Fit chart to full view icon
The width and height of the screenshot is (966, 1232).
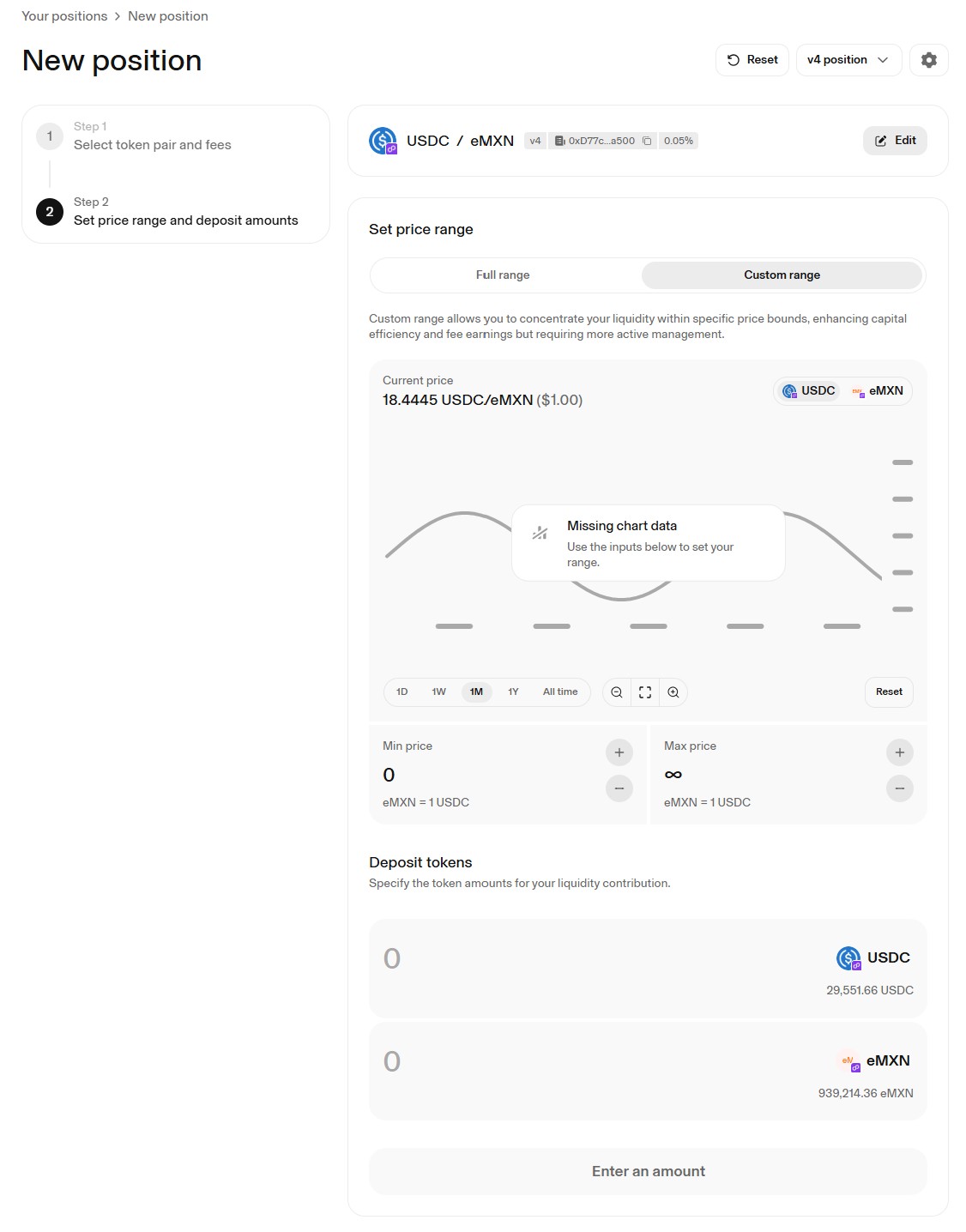645,692
